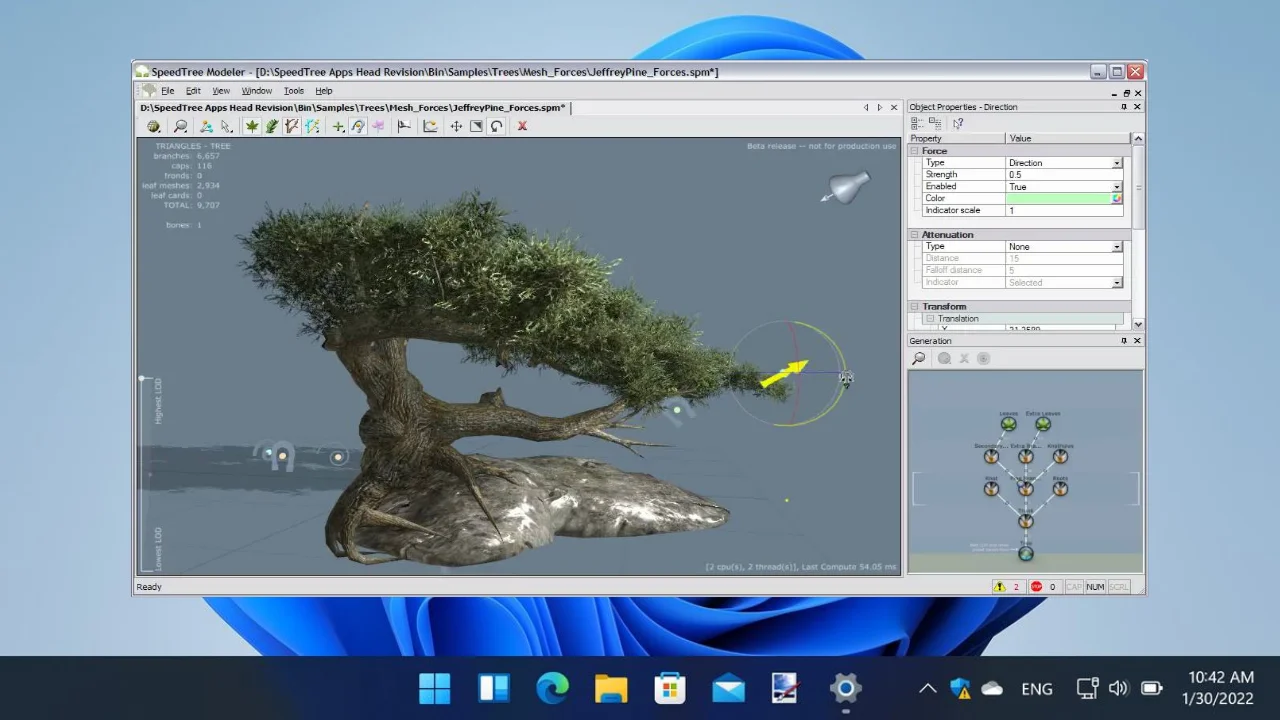This screenshot has height=720, width=1280.
Task: Collapse the Force property group
Action: coord(914,151)
